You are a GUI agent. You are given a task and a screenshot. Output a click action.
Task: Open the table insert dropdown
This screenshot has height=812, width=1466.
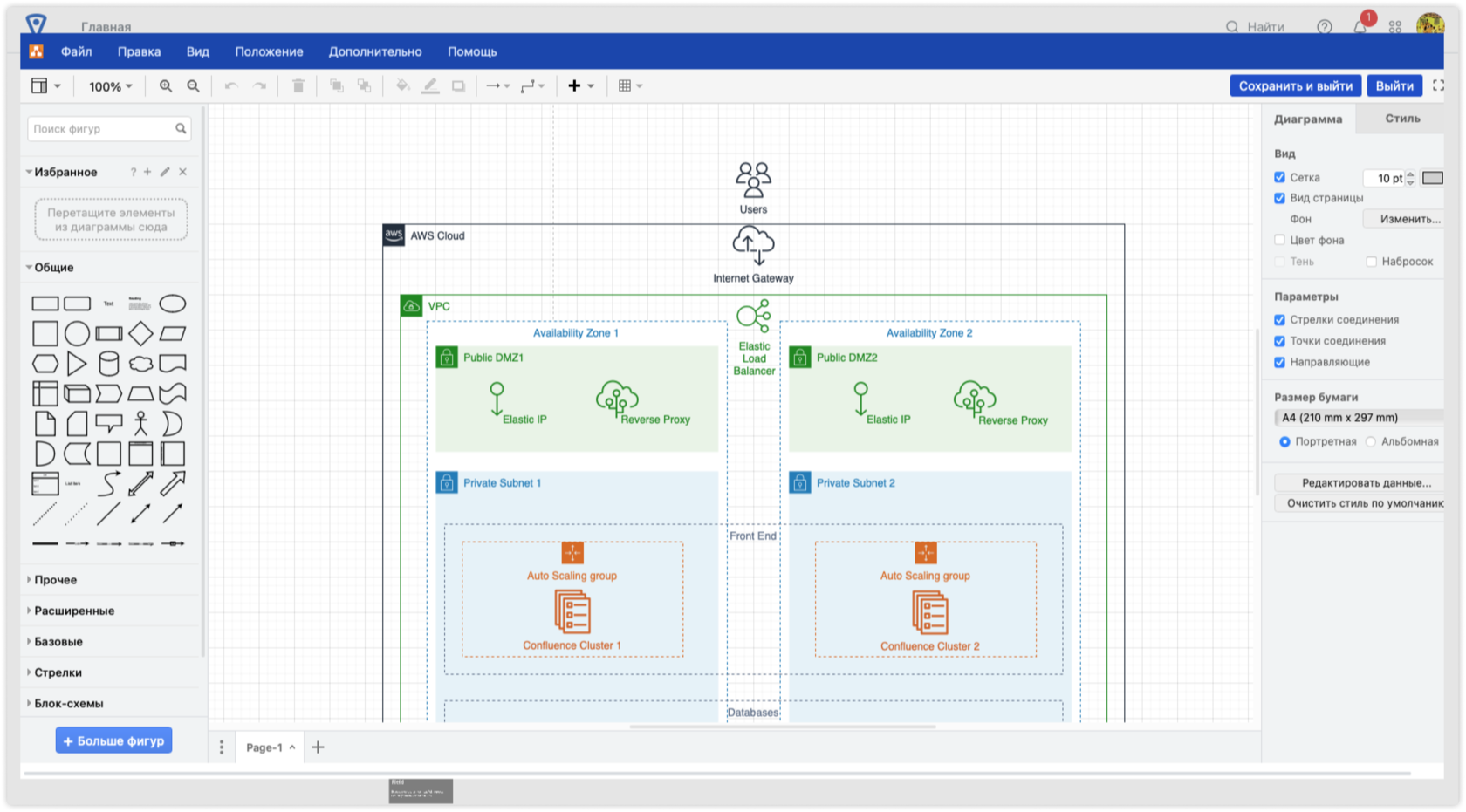click(x=630, y=86)
